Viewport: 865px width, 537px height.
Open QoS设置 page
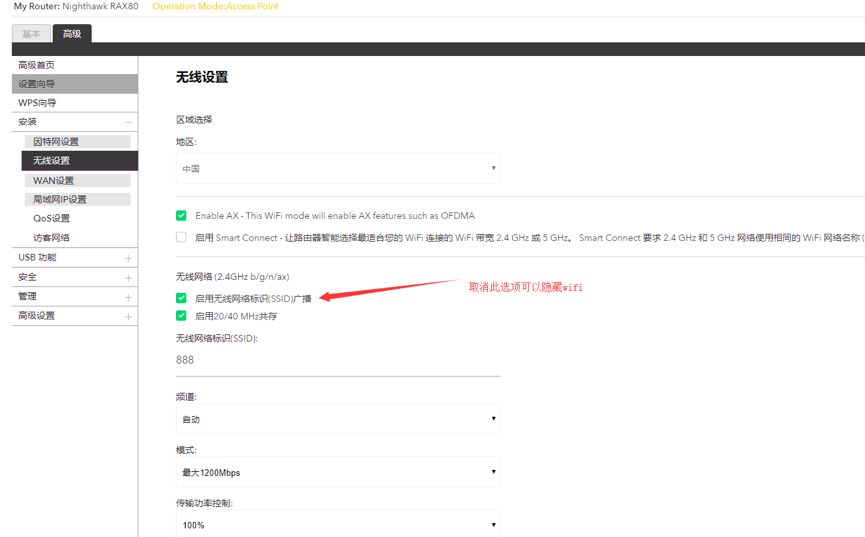[x=51, y=218]
